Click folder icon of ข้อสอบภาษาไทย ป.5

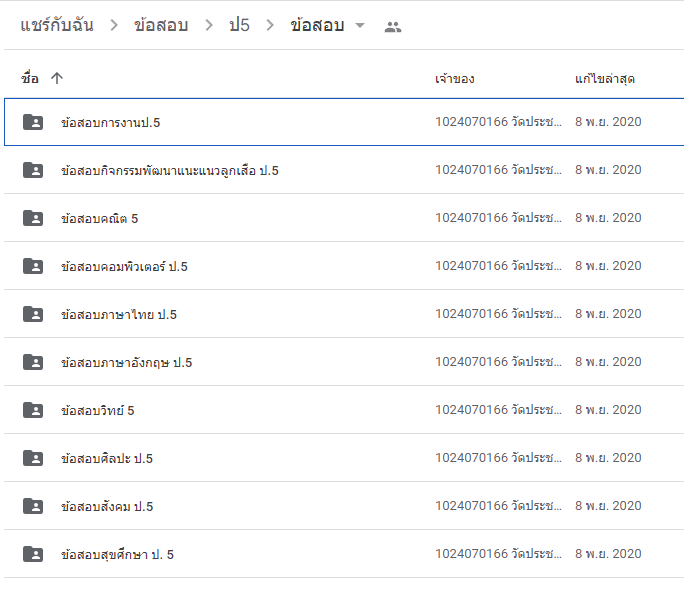pos(33,314)
